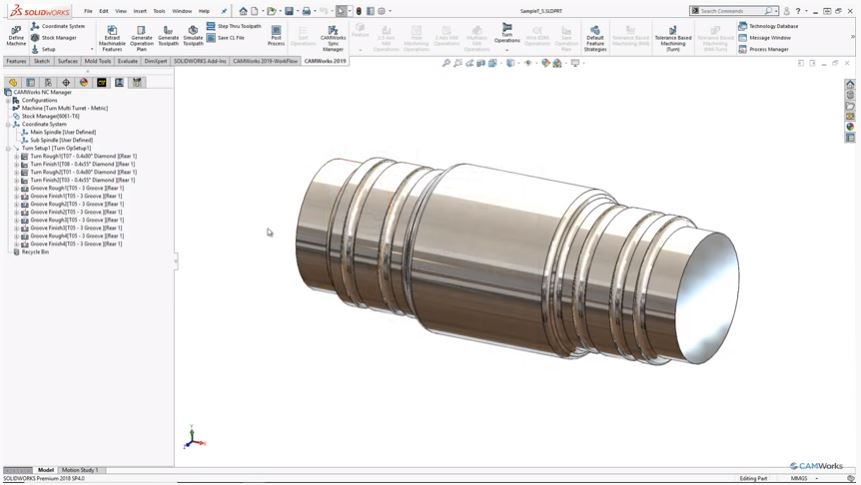Run Extract Machinable Features
Screen dimensions: 861x485
pyautogui.click(x=112, y=38)
